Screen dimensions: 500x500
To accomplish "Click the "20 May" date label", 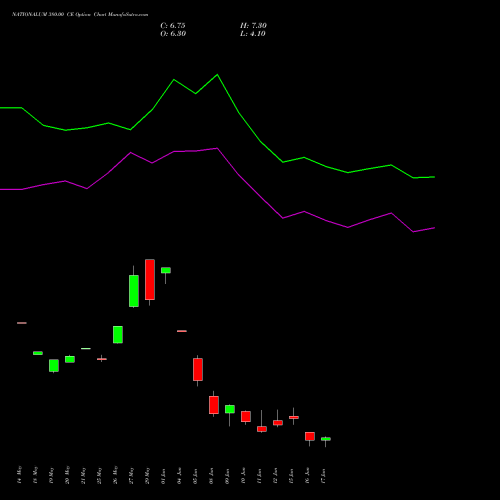I will pos(67,475).
